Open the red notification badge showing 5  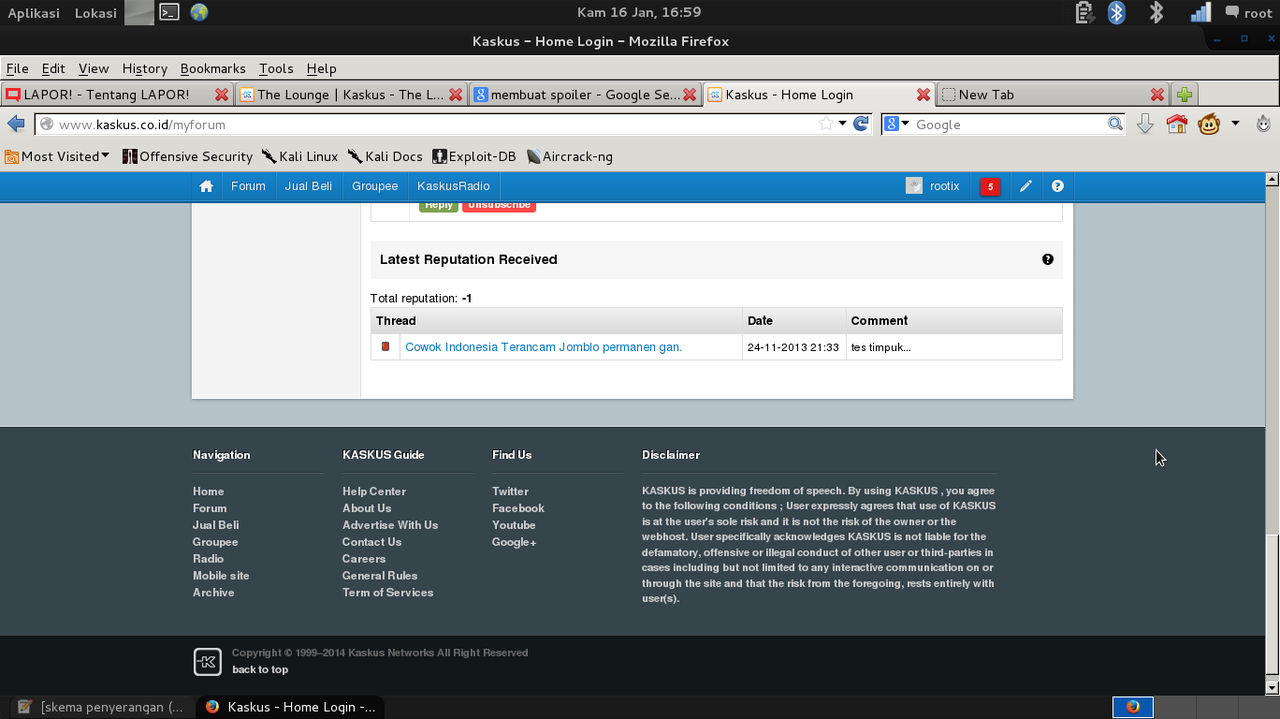(x=990, y=186)
